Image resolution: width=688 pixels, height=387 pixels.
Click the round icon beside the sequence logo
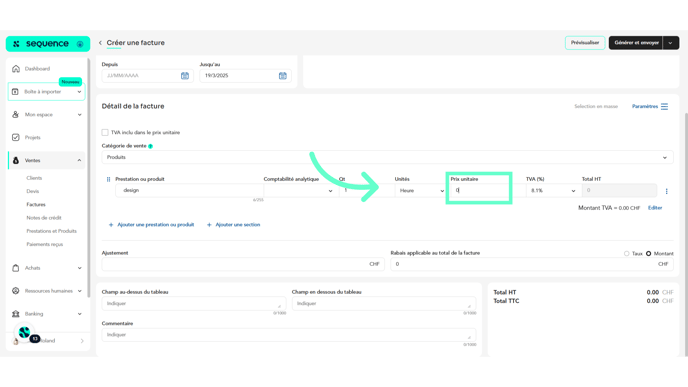click(80, 44)
